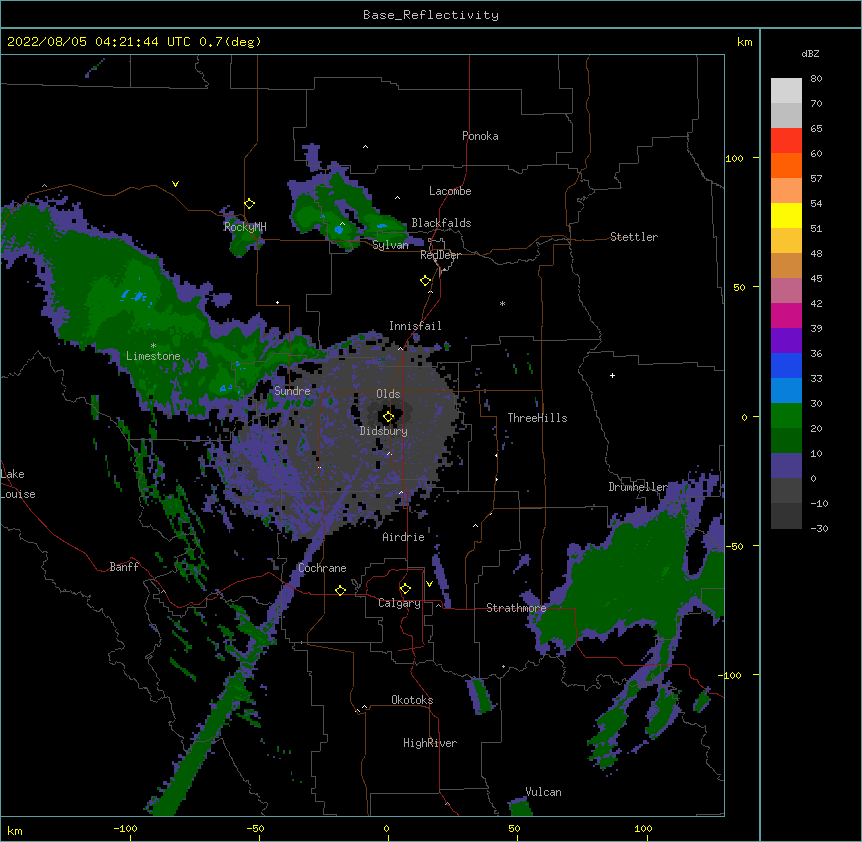Click the dBZ legend heading
The image size is (862, 842).
[x=810, y=53]
